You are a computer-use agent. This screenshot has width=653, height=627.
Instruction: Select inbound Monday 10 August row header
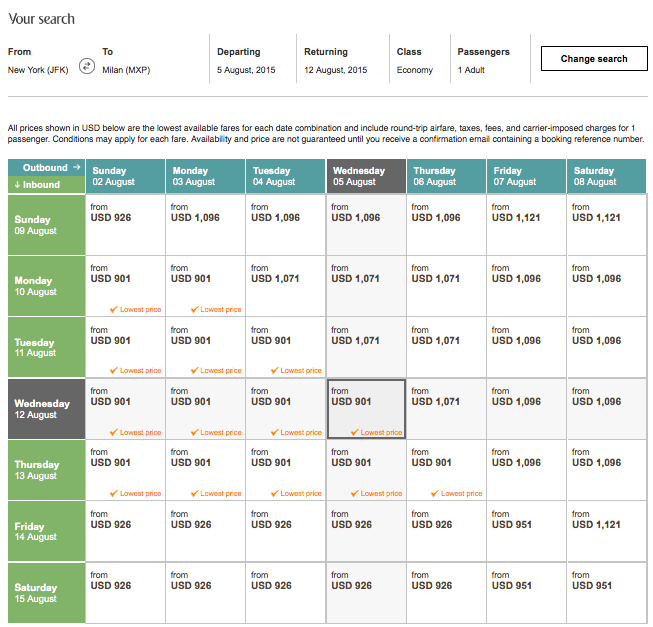pyautogui.click(x=47, y=286)
